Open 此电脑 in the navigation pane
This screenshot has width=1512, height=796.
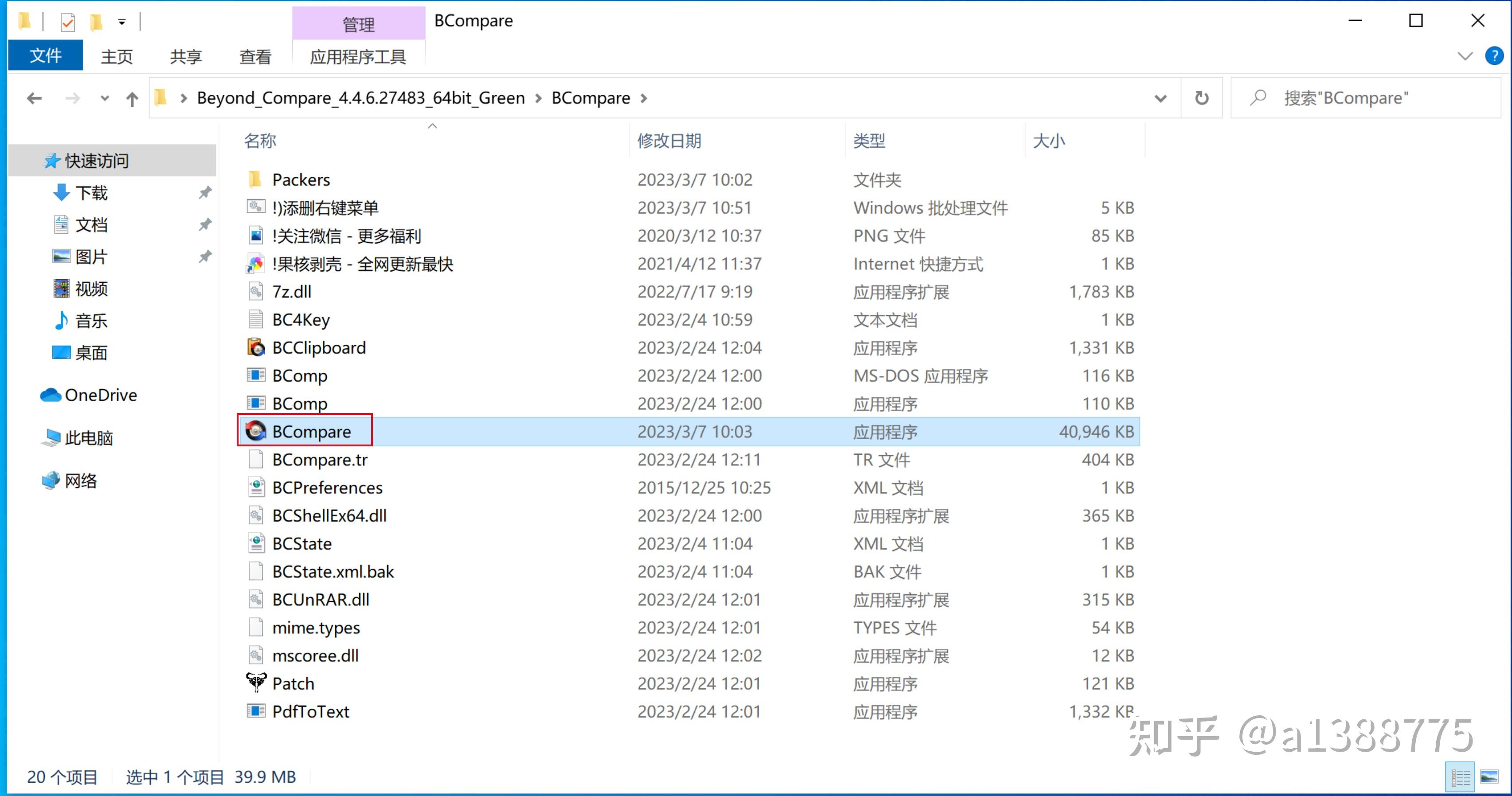coord(77,437)
